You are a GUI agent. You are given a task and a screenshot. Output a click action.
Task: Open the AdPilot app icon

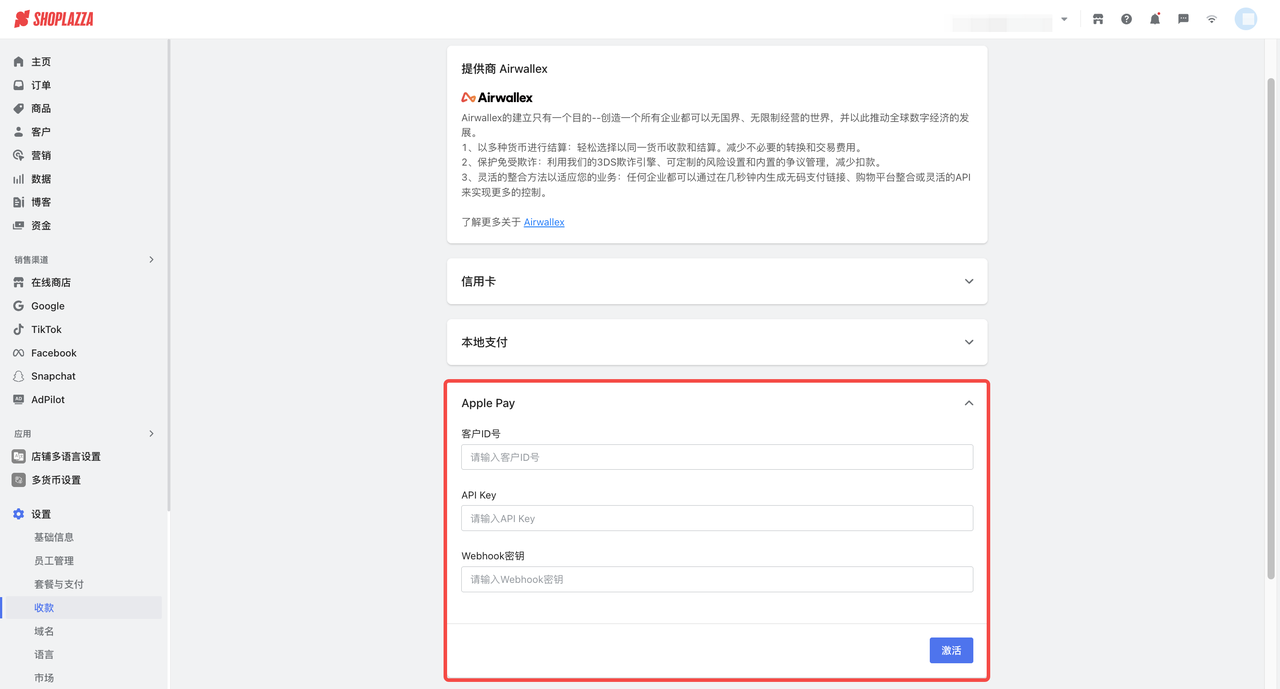point(16,399)
